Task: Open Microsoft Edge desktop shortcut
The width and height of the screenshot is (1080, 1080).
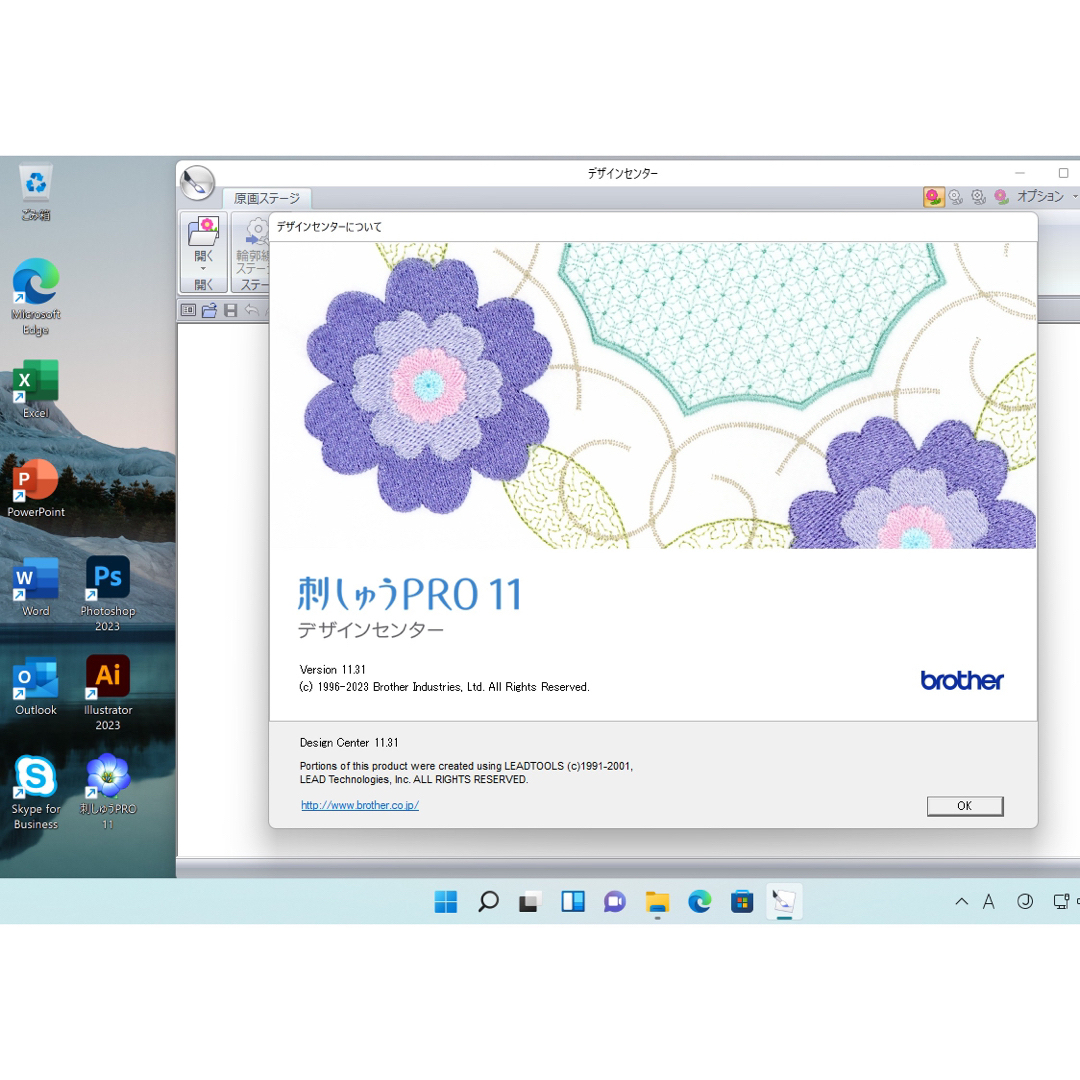Action: 36,297
